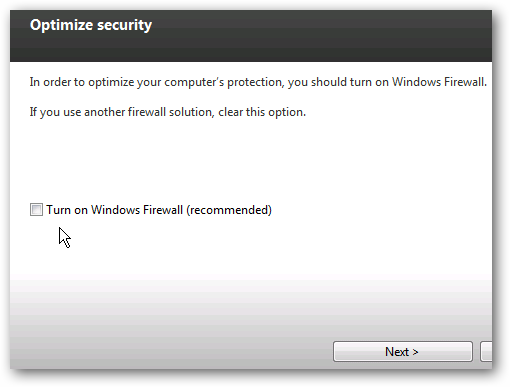Click the 'Turn on Windows Firewall (recommended)' label

(159, 210)
